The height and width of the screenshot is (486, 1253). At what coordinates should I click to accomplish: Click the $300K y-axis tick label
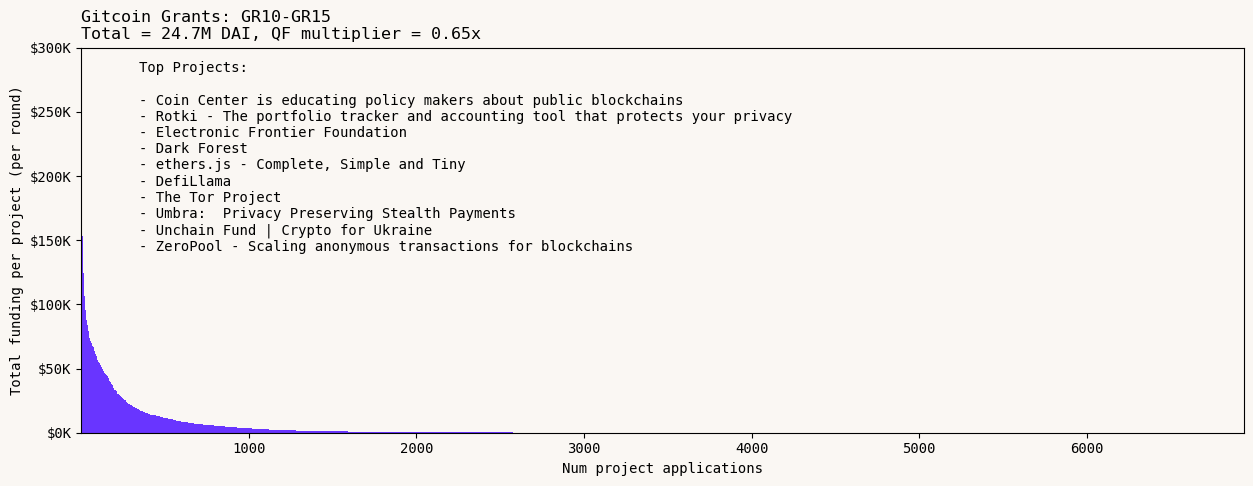[50, 49]
